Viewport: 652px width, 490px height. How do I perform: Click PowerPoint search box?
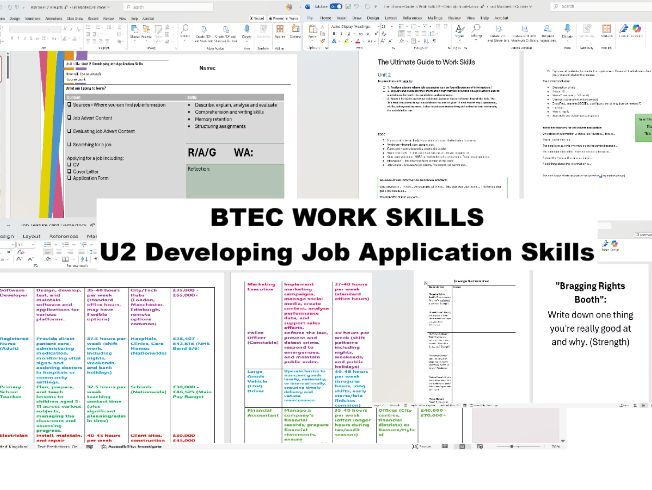click(x=168, y=7)
